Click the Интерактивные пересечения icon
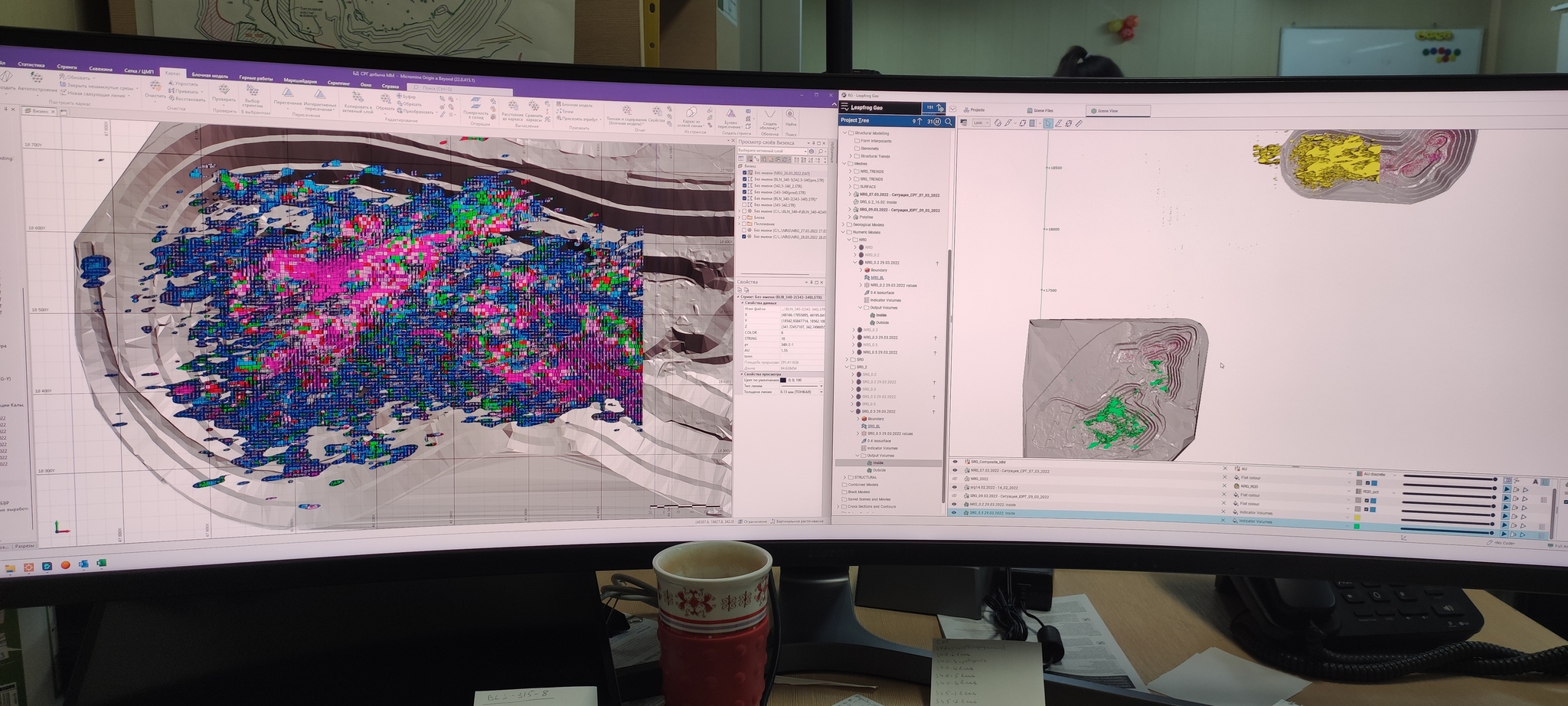The width and height of the screenshot is (1568, 706). click(319, 93)
